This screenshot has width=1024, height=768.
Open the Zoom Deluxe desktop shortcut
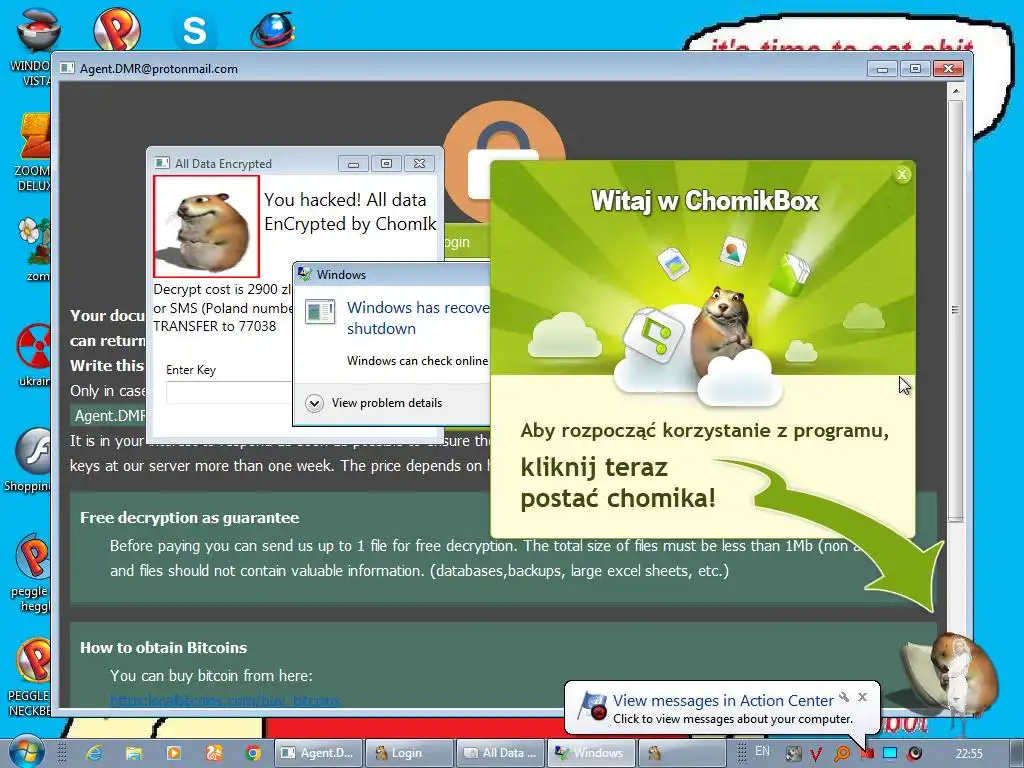33,152
